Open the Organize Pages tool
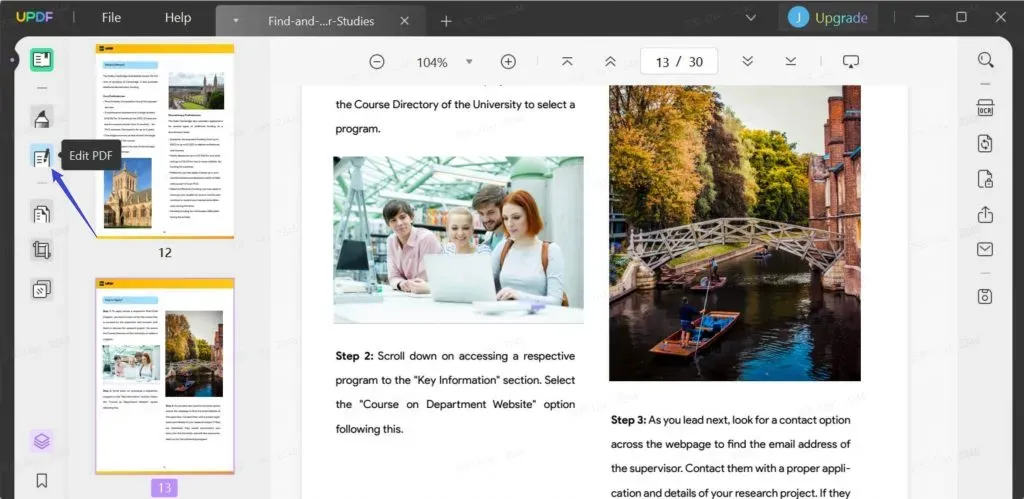1024x499 pixels. point(41,212)
